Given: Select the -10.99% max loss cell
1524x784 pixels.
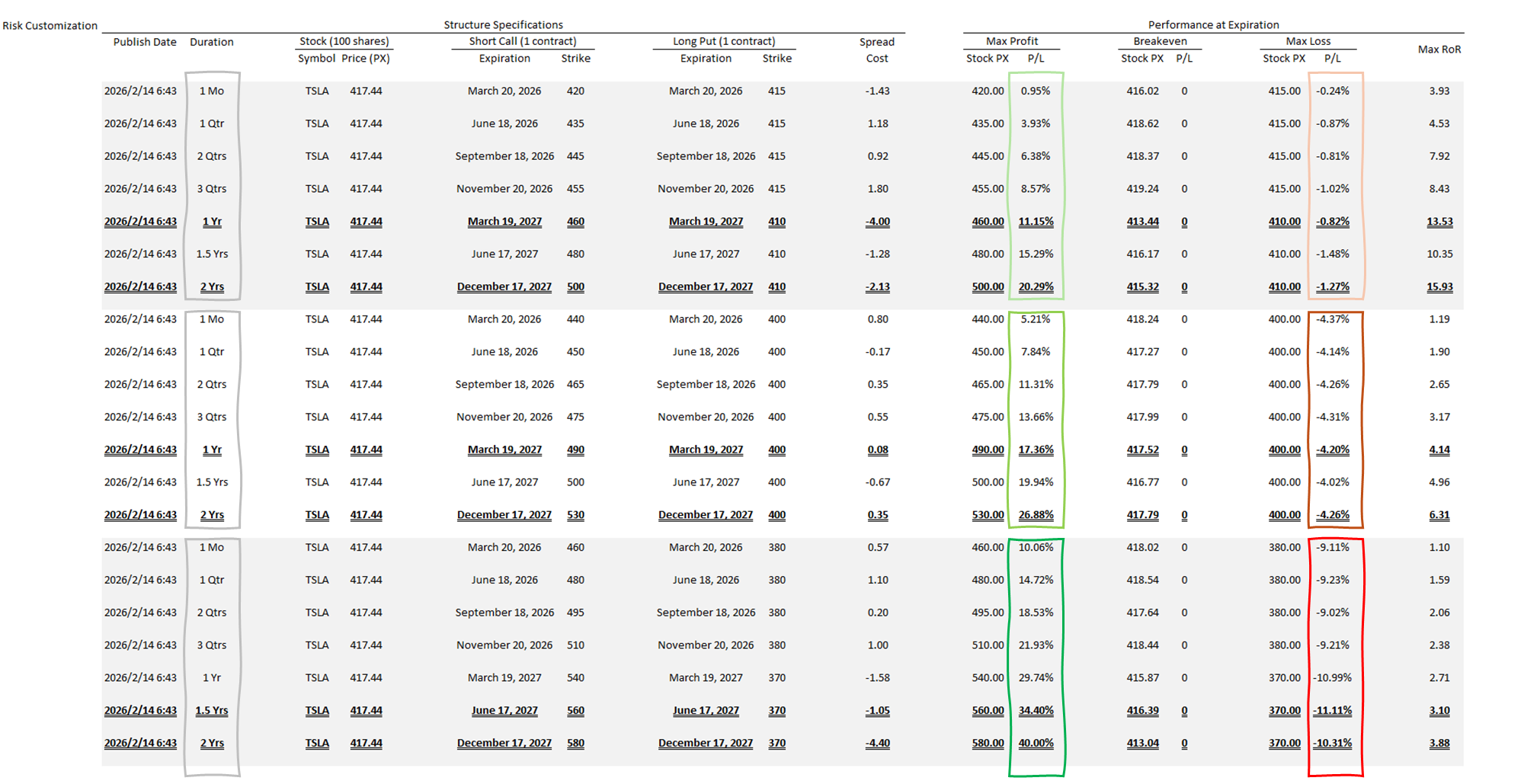Looking at the screenshot, I should pyautogui.click(x=1332, y=678).
